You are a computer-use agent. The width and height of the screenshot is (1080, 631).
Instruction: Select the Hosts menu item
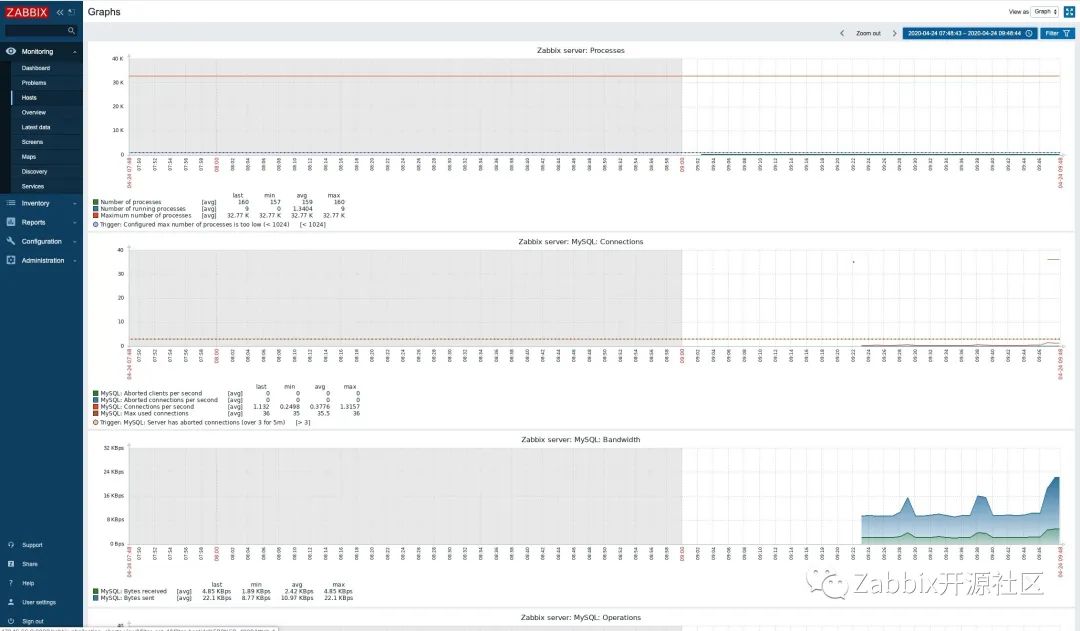(29, 98)
